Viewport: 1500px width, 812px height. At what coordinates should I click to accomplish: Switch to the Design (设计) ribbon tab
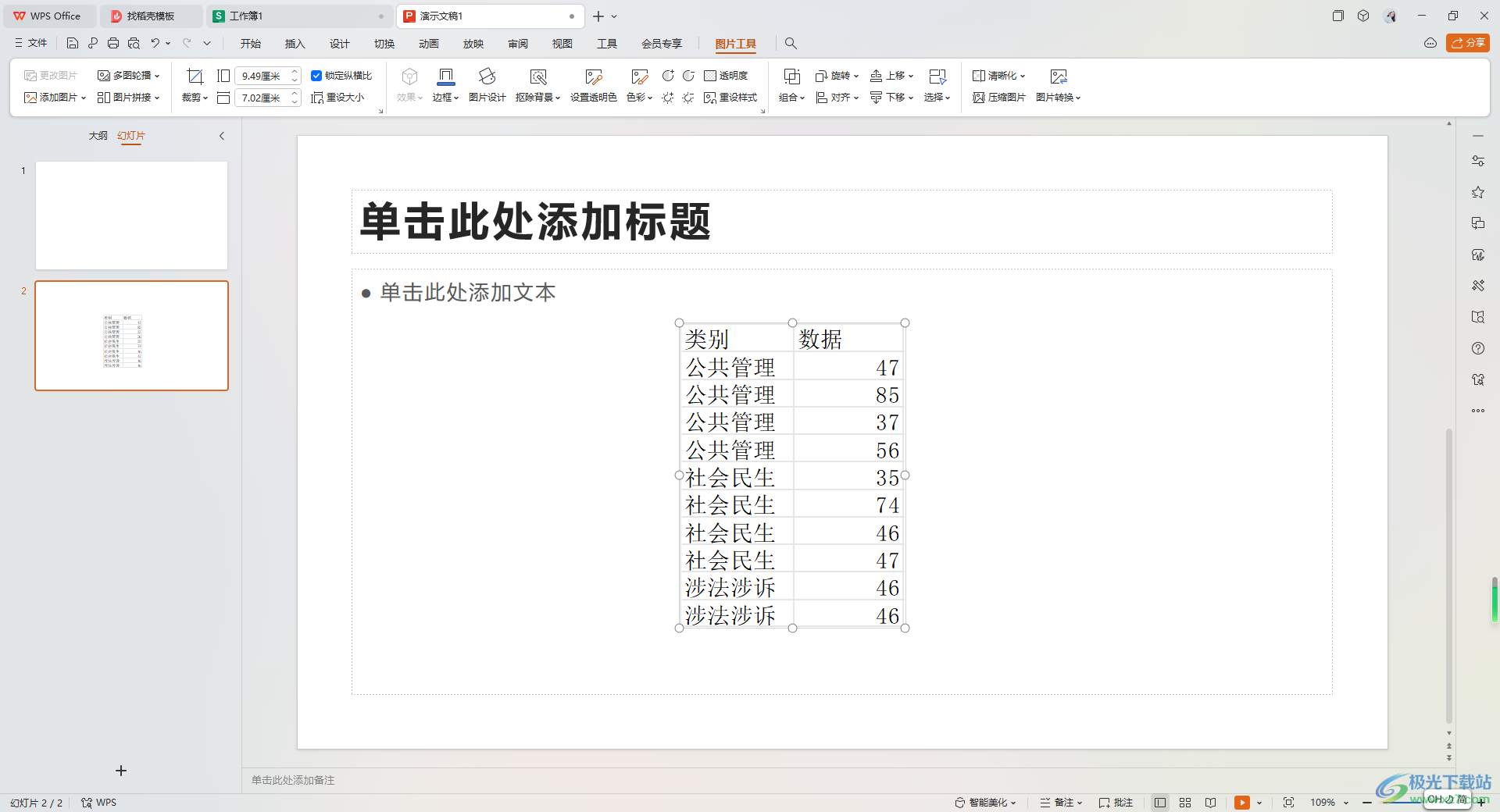[x=339, y=44]
